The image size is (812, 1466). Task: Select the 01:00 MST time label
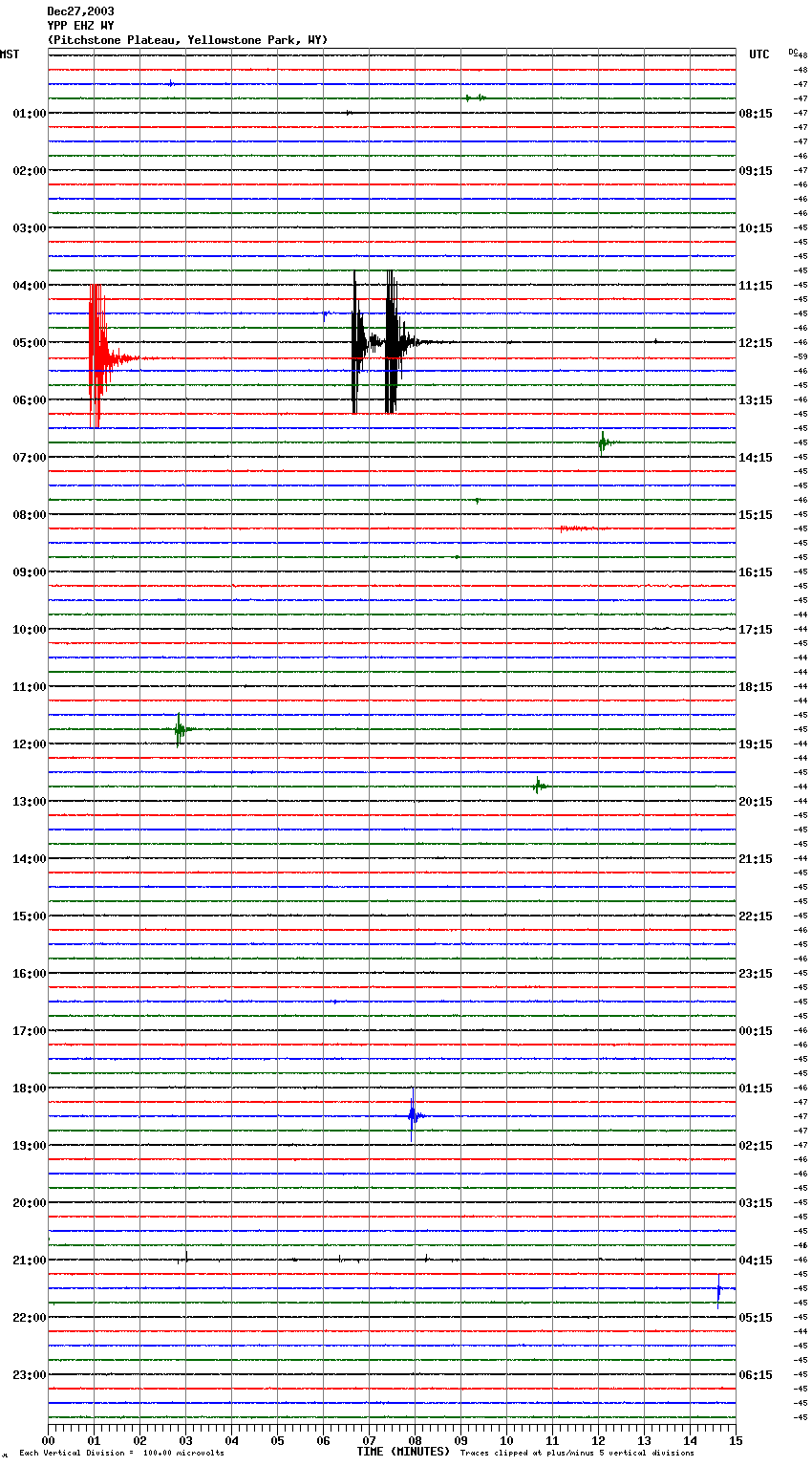30,114
